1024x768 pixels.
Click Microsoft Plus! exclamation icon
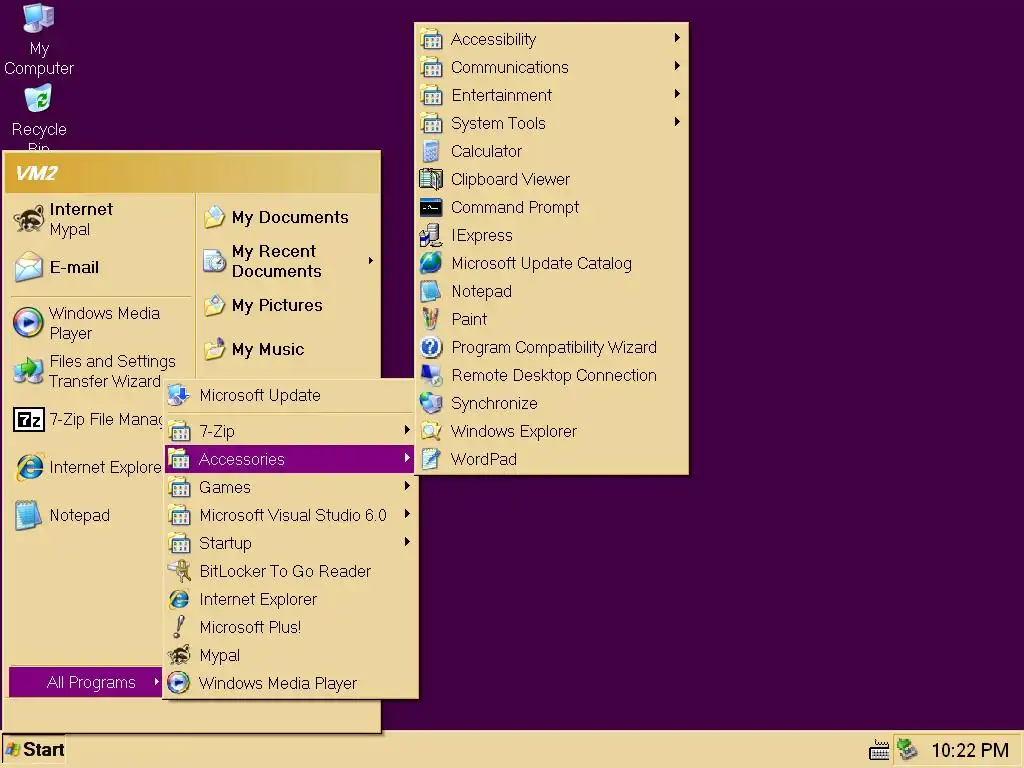(179, 627)
